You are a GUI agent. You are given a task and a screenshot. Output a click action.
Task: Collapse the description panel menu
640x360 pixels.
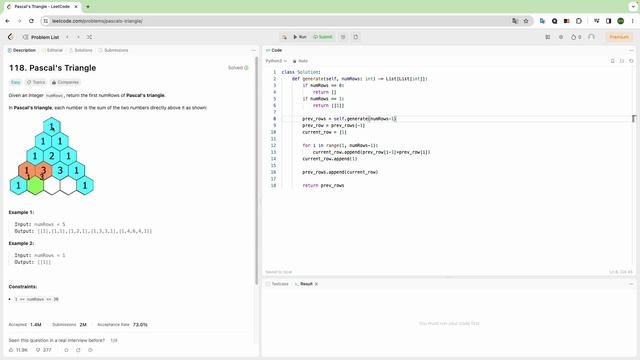click(x=253, y=50)
